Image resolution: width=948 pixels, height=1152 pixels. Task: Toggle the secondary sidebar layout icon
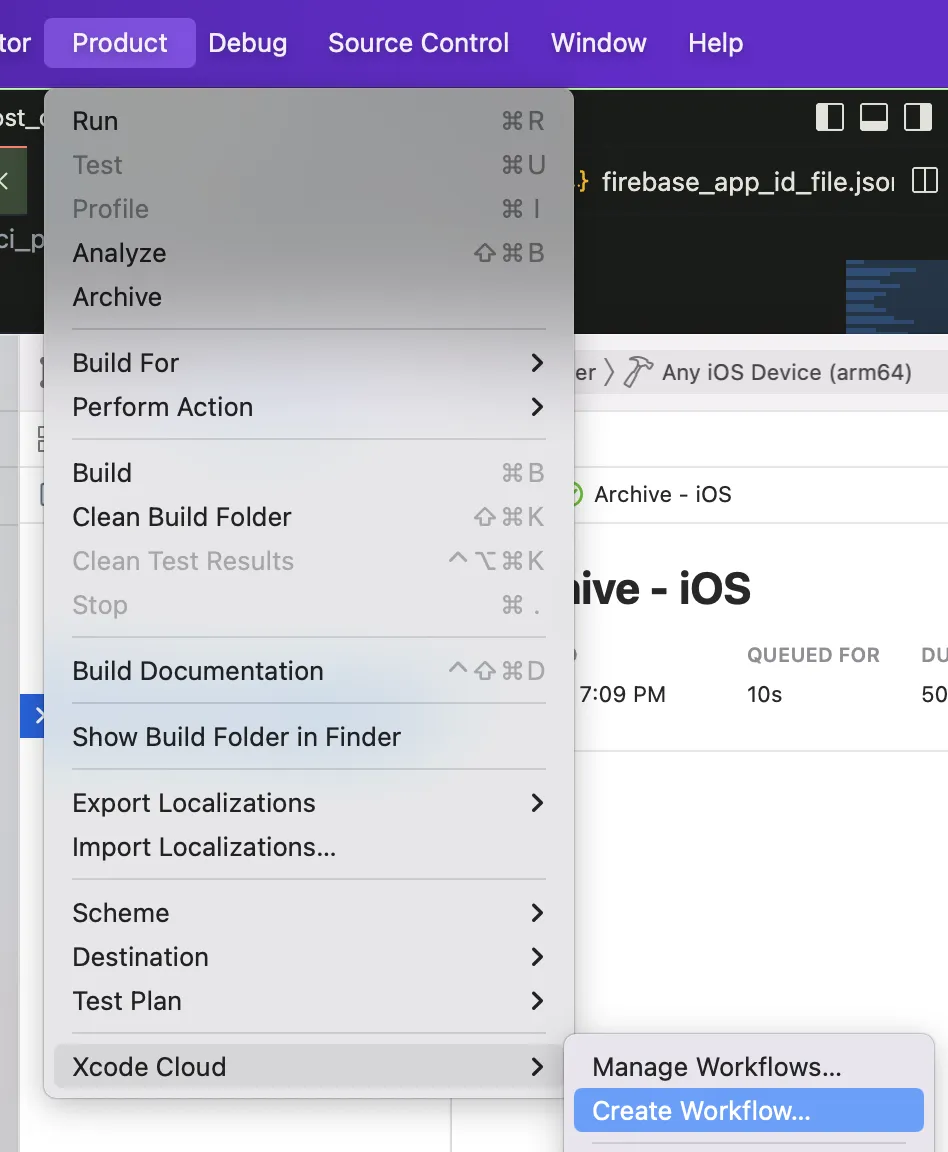[918, 117]
